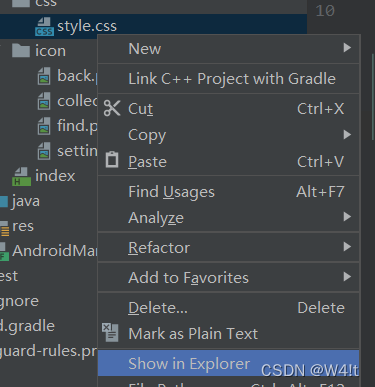Screen dimensions: 375x387
Task: Click the 'guard-rules.pr' file name
Action: tap(49, 351)
